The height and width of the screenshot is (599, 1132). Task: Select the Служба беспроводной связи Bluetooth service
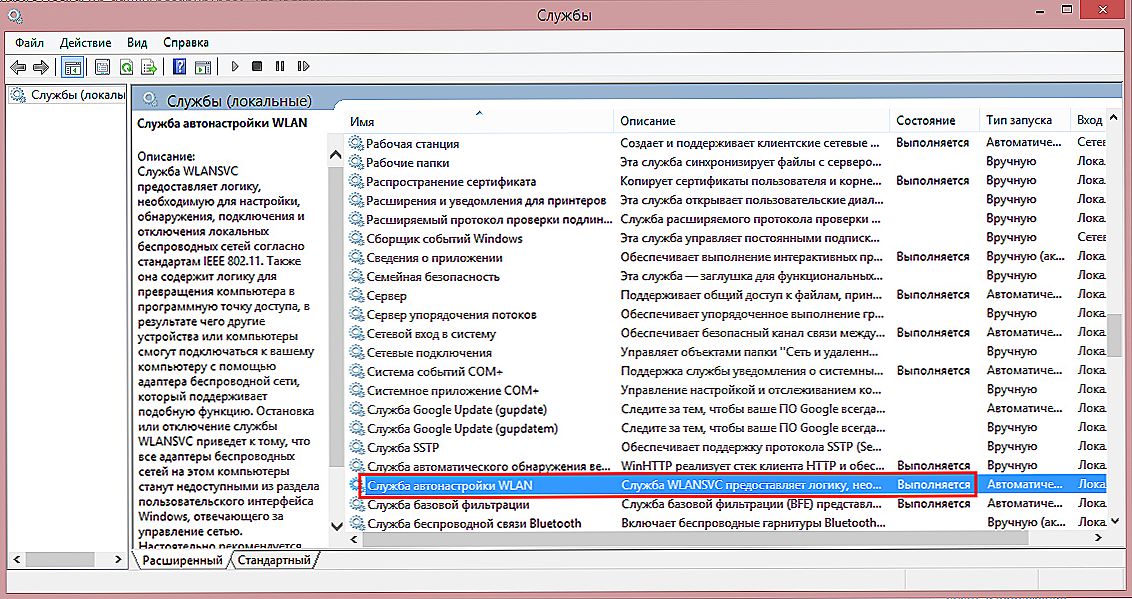click(474, 523)
